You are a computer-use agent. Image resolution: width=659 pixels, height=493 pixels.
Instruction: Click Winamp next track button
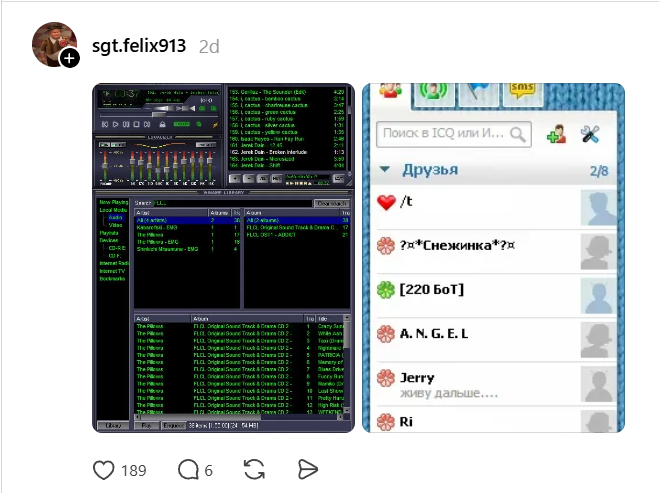click(x=147, y=124)
